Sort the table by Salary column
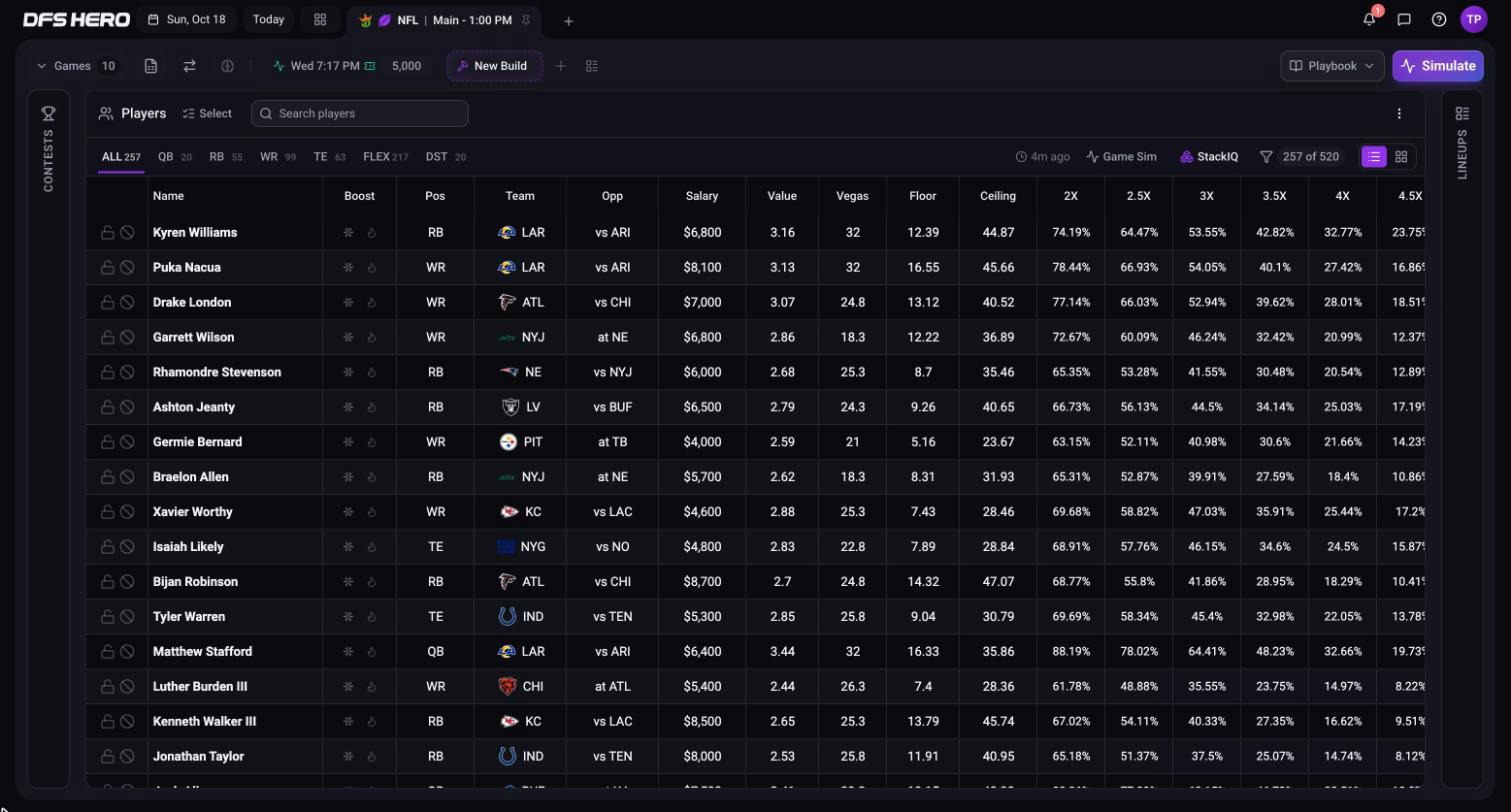The image size is (1511, 812). [x=702, y=196]
